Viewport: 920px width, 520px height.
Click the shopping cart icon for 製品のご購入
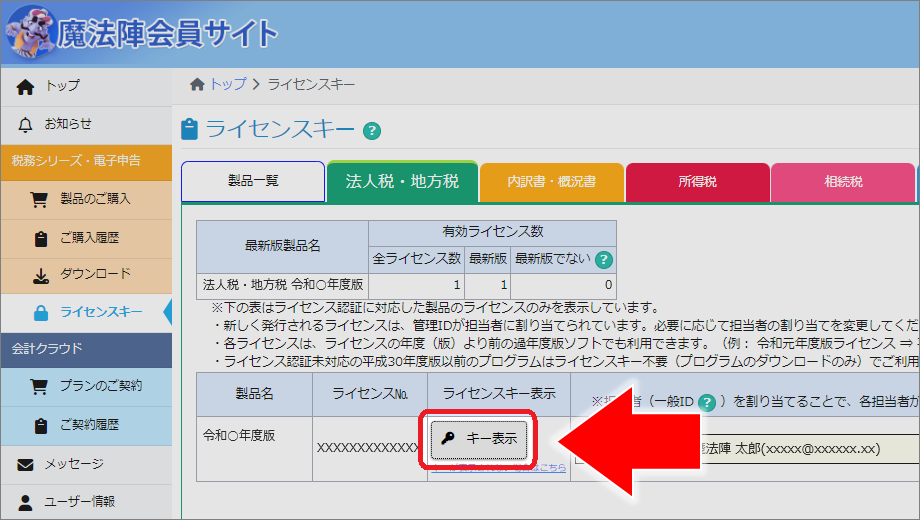tap(40, 199)
